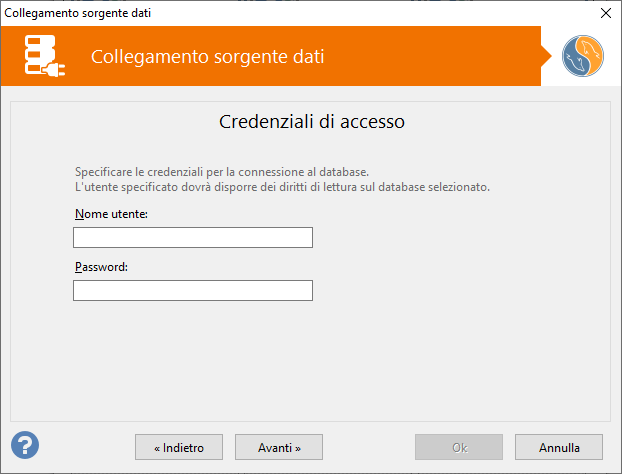
Task: Click the text line starting with L'utente specificato
Action: coord(282,187)
